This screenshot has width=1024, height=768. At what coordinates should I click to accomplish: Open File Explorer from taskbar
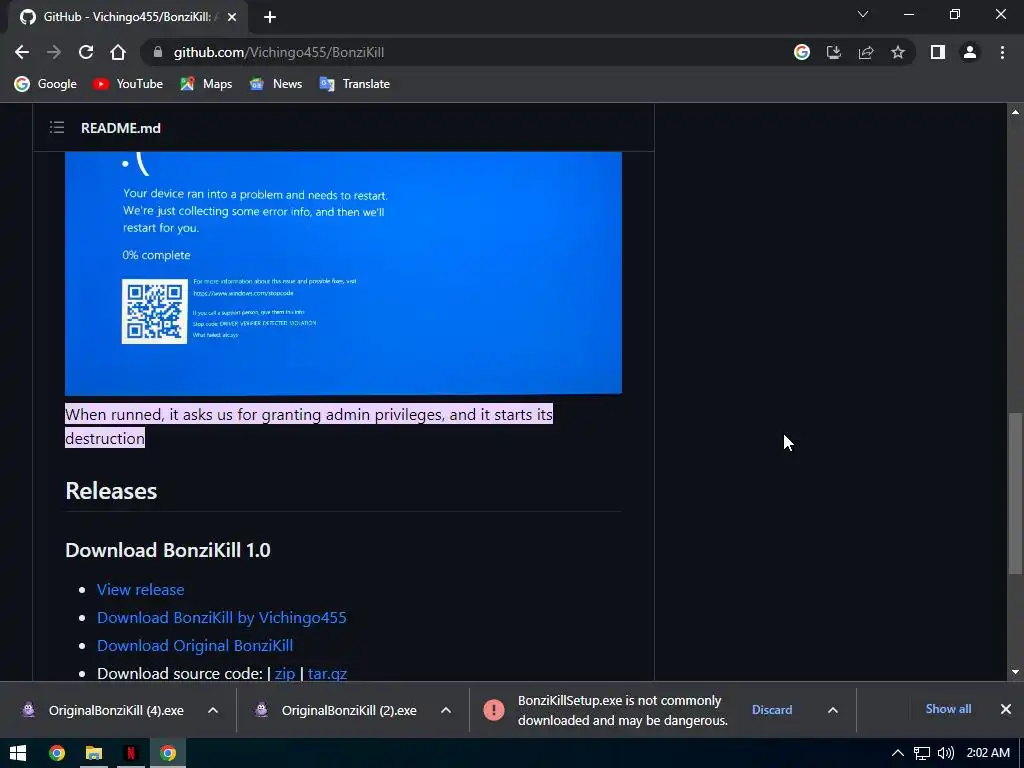click(94, 753)
